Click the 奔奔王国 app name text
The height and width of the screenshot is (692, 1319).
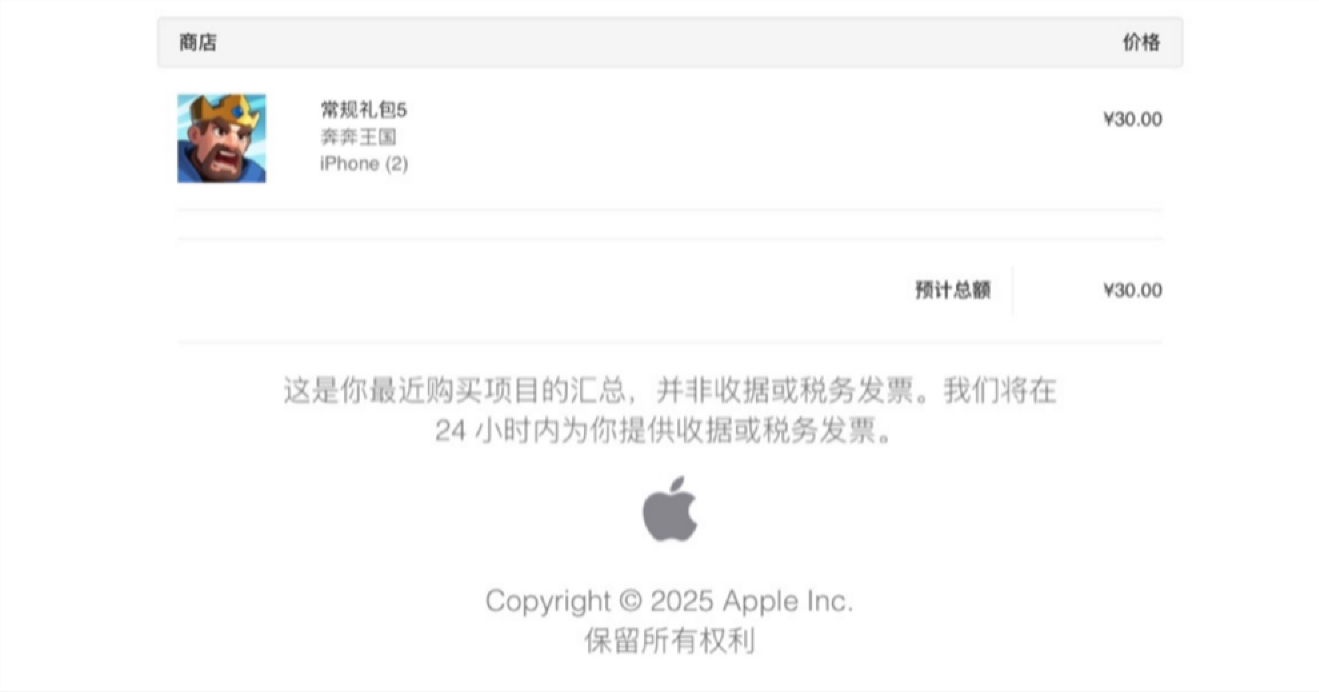[358, 137]
